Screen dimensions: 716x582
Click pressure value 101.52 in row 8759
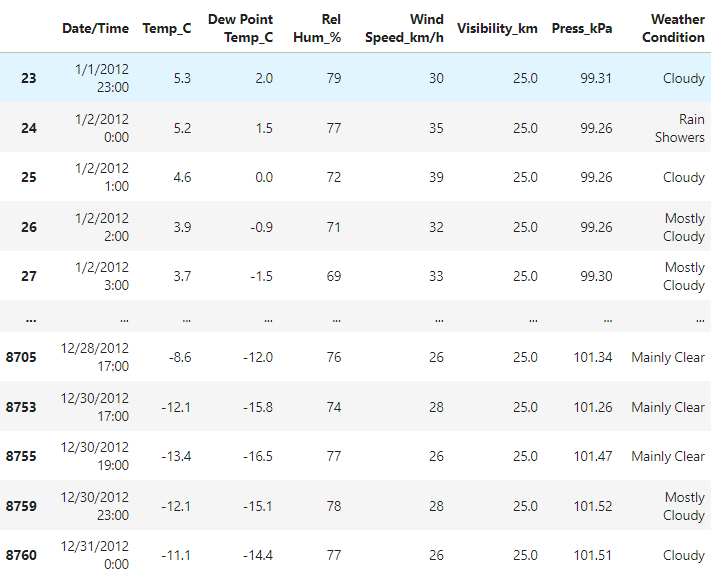(591, 506)
